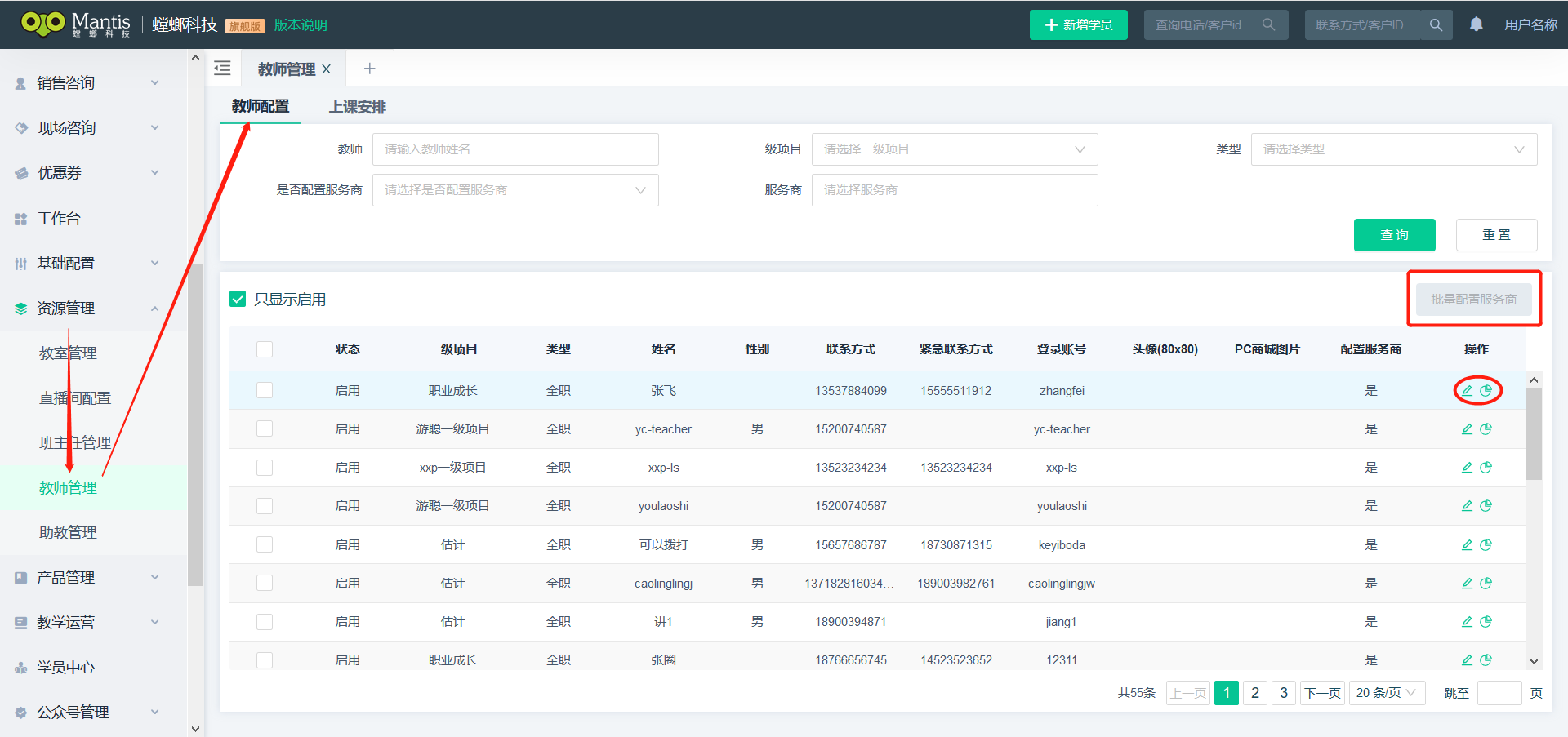This screenshot has height=737, width=1568.
Task: Click the sidebar vertical scrollbar thumb
Action: (195, 424)
